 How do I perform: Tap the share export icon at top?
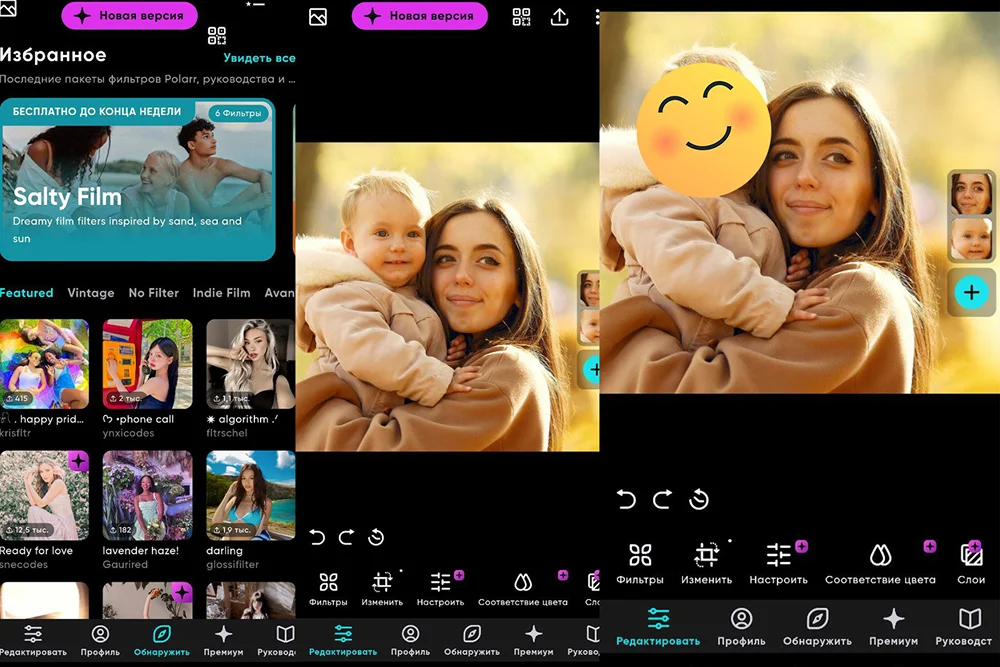pyautogui.click(x=560, y=17)
